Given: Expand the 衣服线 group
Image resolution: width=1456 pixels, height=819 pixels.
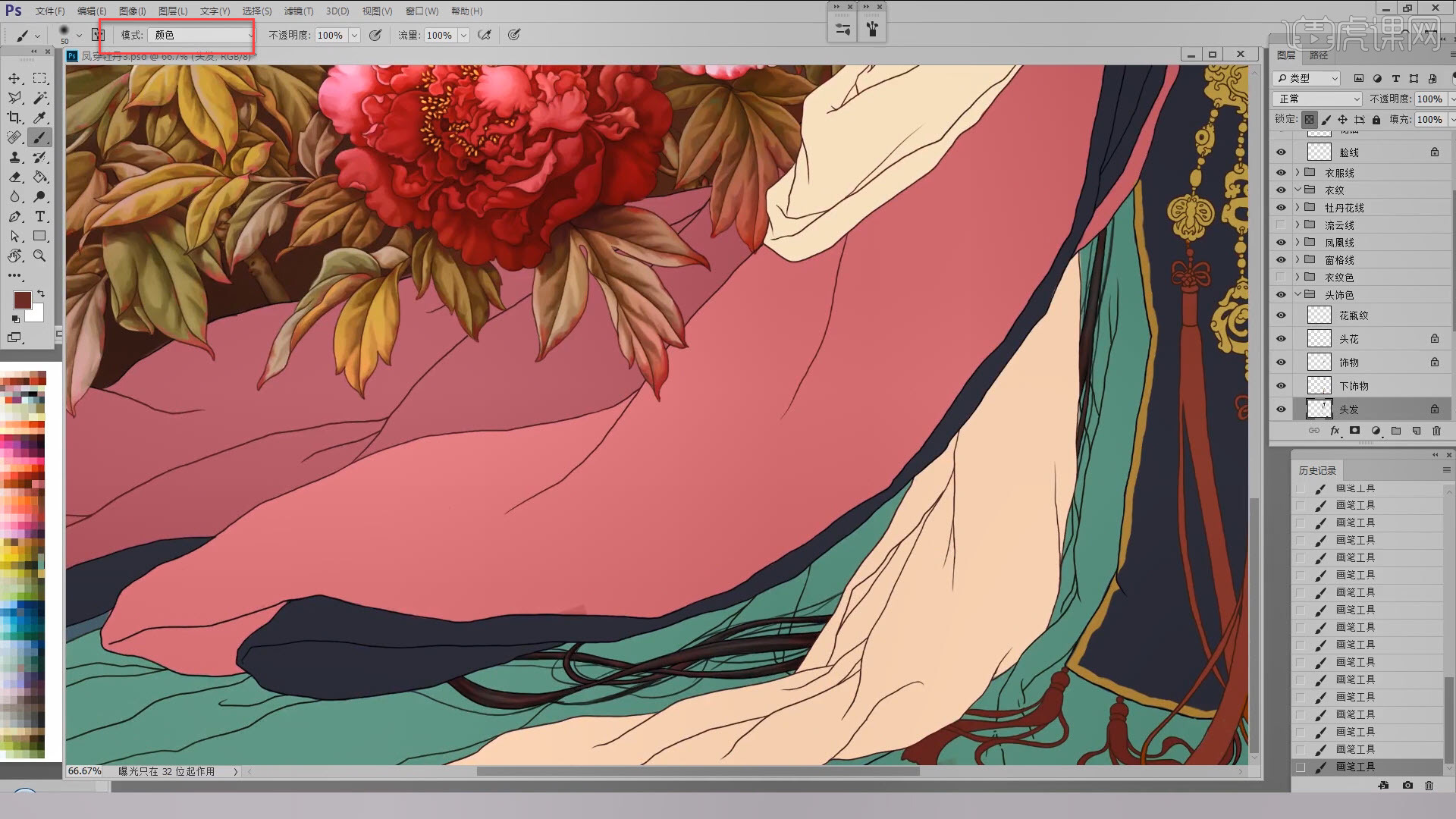Looking at the screenshot, I should coord(1298,173).
